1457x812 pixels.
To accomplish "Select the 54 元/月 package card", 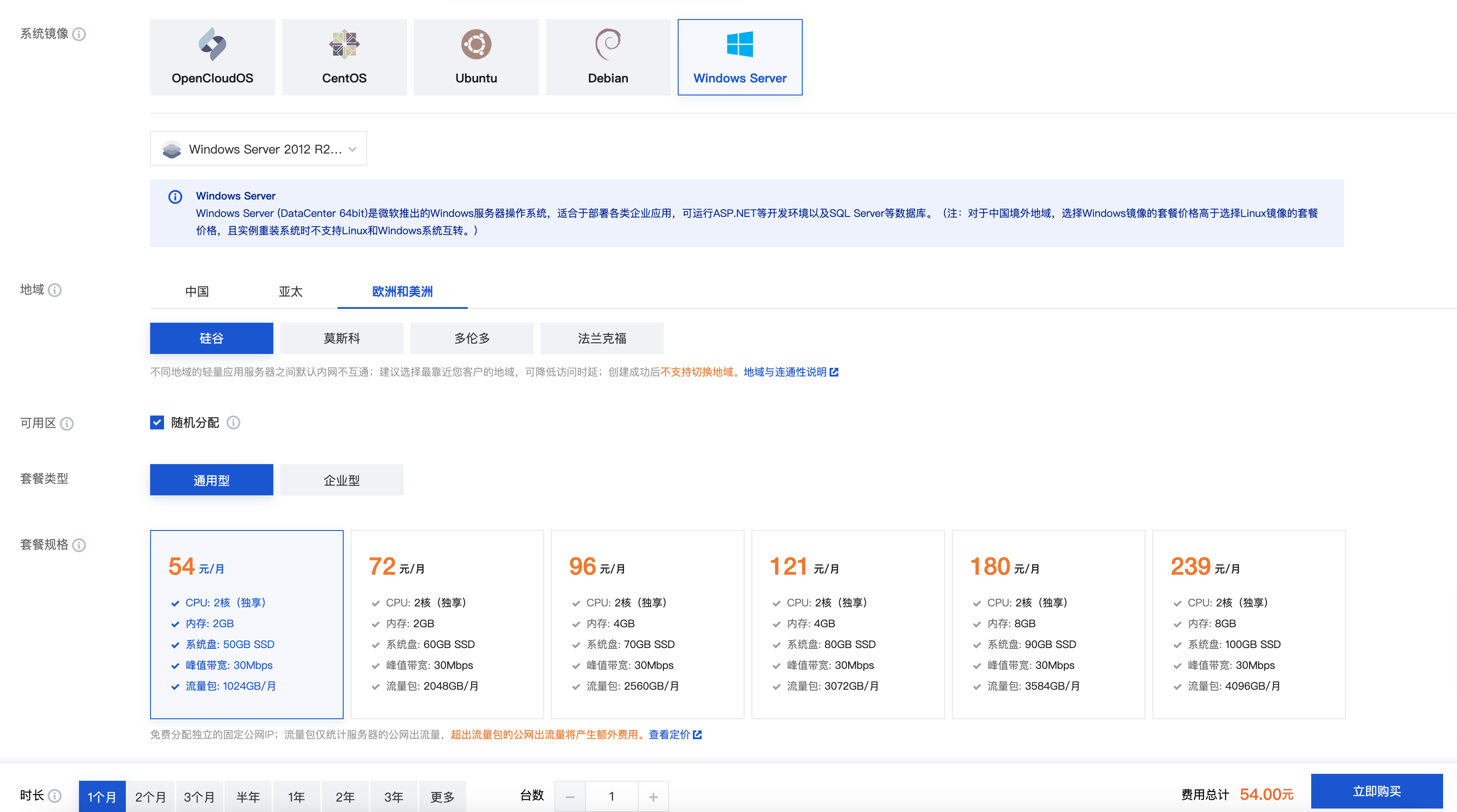I will [246, 624].
